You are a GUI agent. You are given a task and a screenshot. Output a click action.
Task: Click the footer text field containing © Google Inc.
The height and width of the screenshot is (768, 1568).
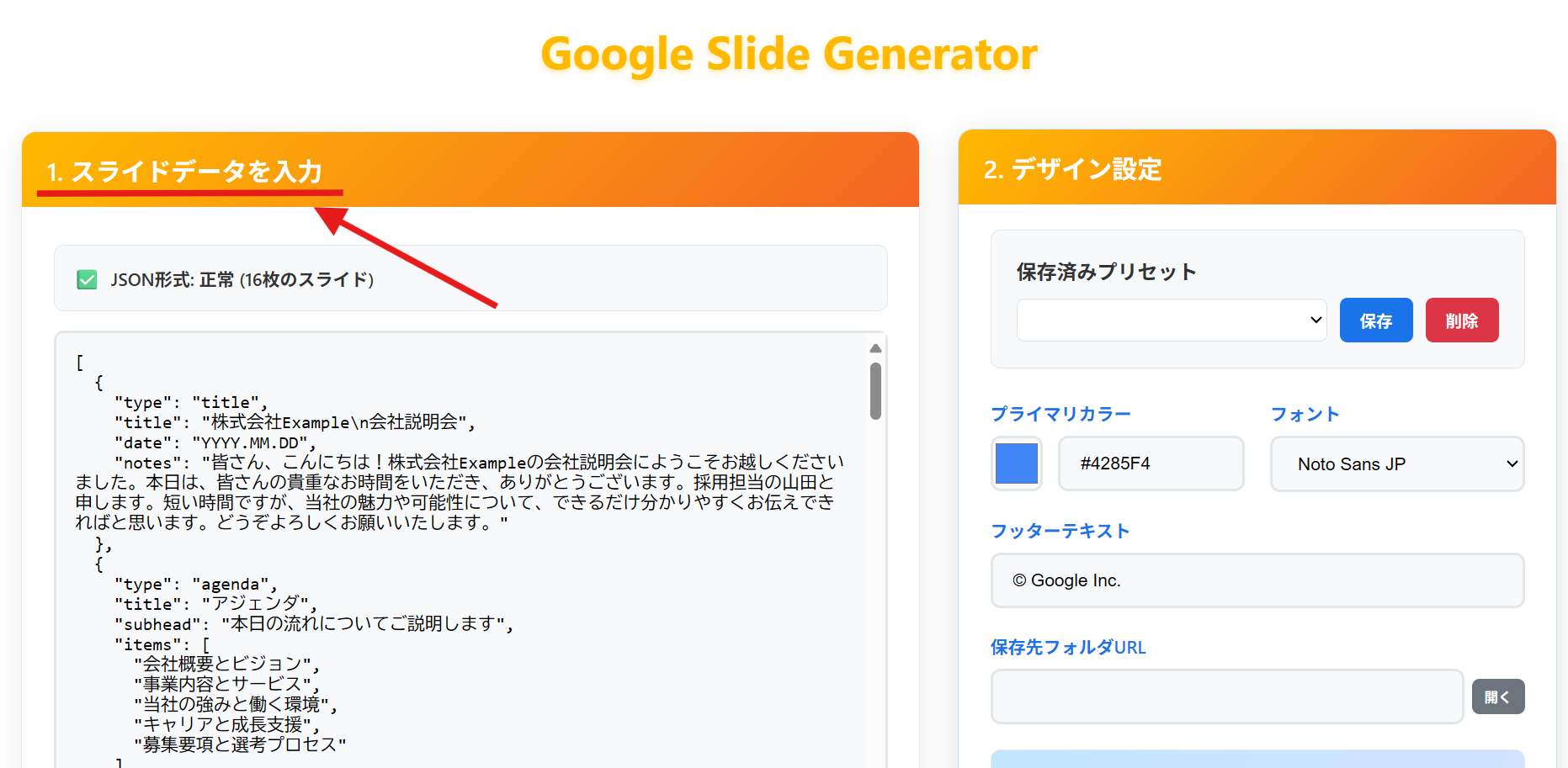tap(1257, 580)
